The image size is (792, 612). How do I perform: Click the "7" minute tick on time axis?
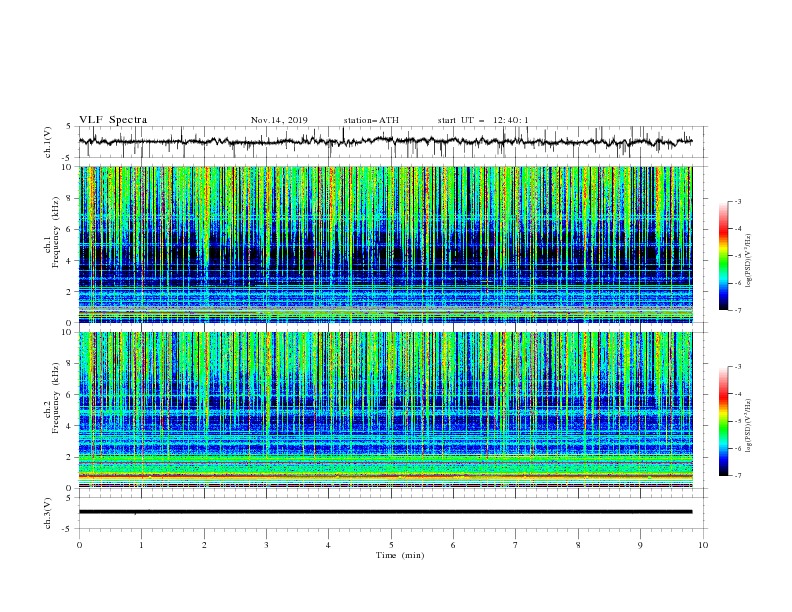click(x=516, y=545)
